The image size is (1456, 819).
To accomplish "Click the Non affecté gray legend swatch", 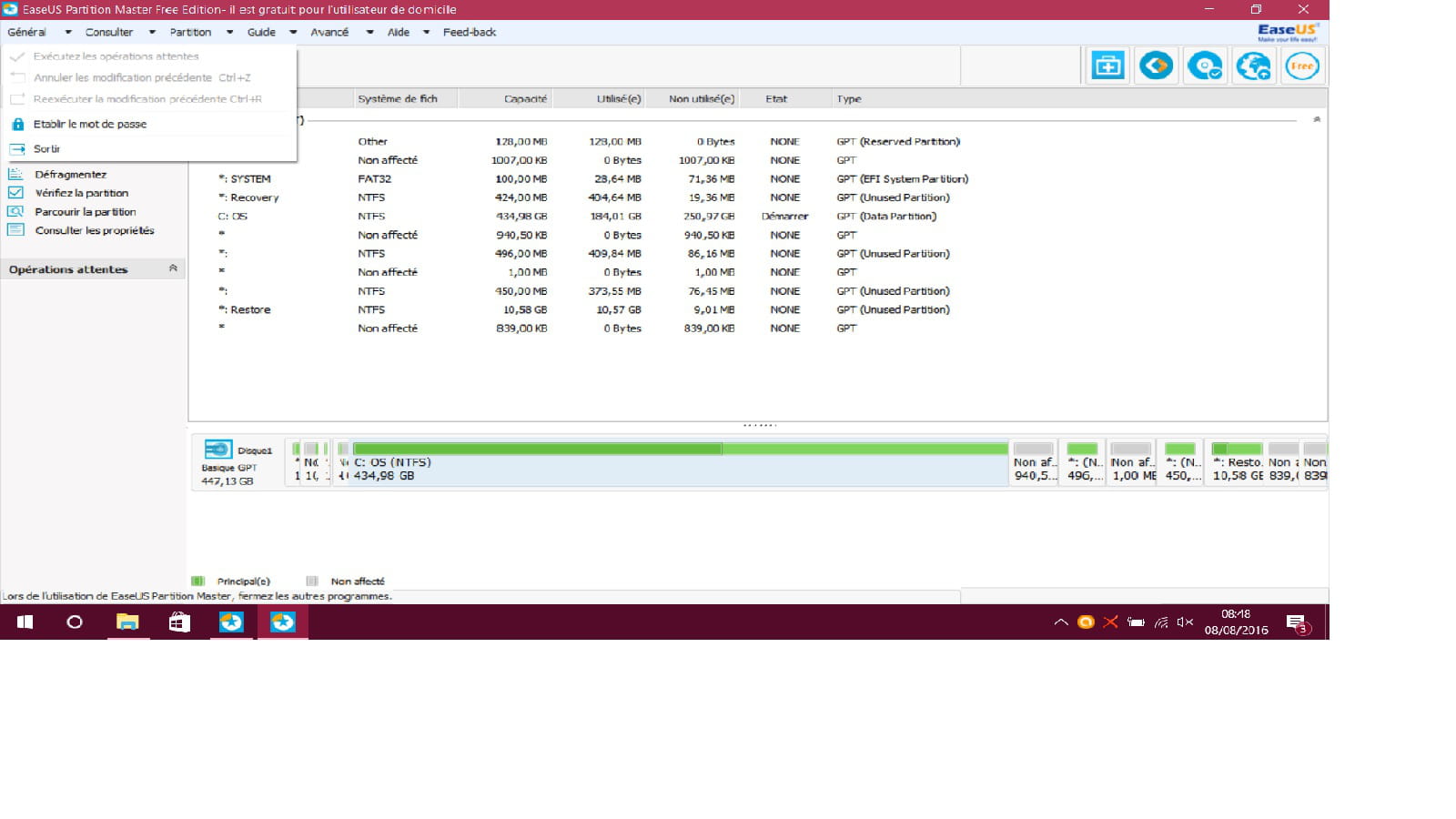I will 312,581.
